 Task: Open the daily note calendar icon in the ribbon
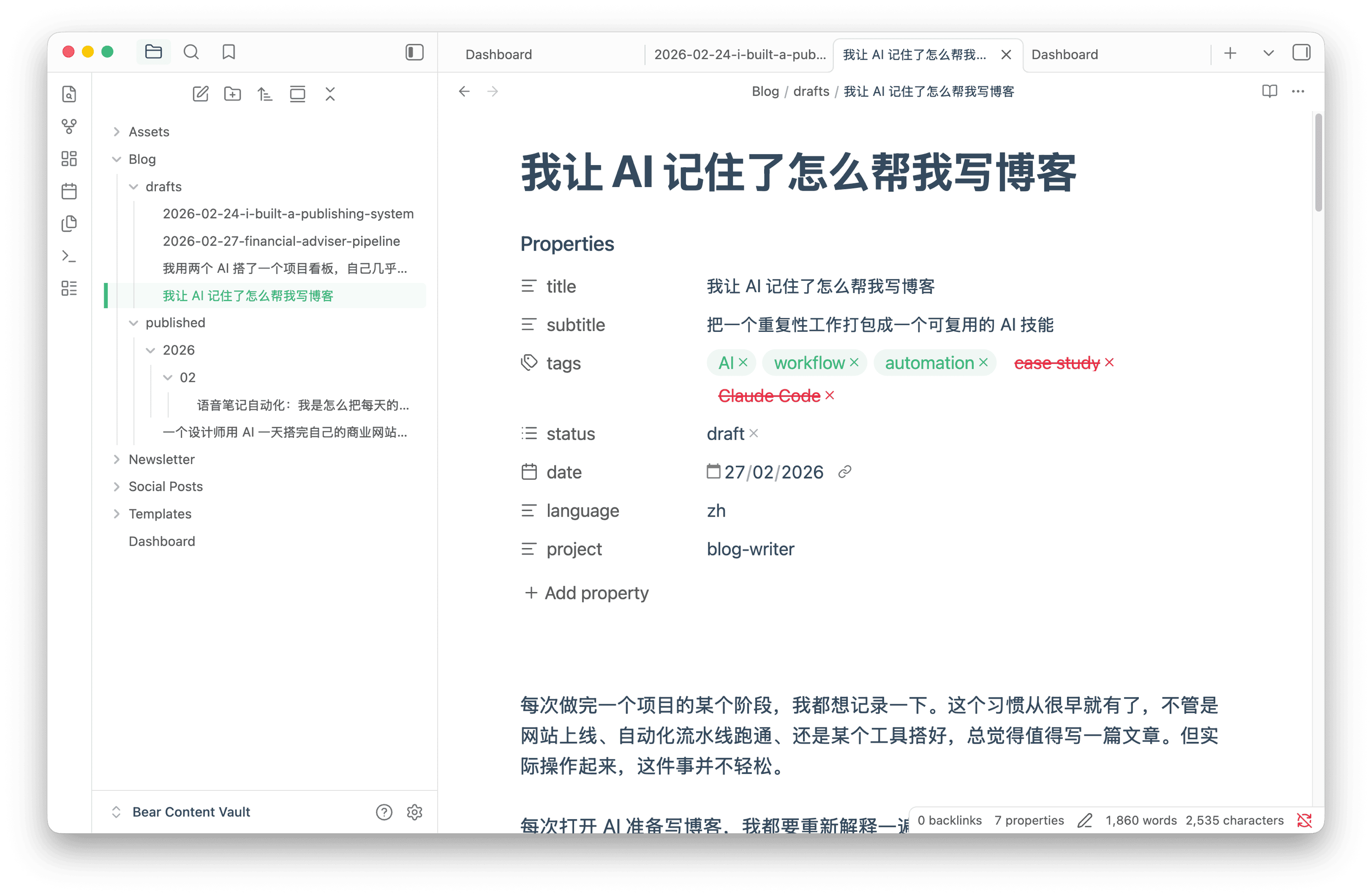[x=69, y=191]
